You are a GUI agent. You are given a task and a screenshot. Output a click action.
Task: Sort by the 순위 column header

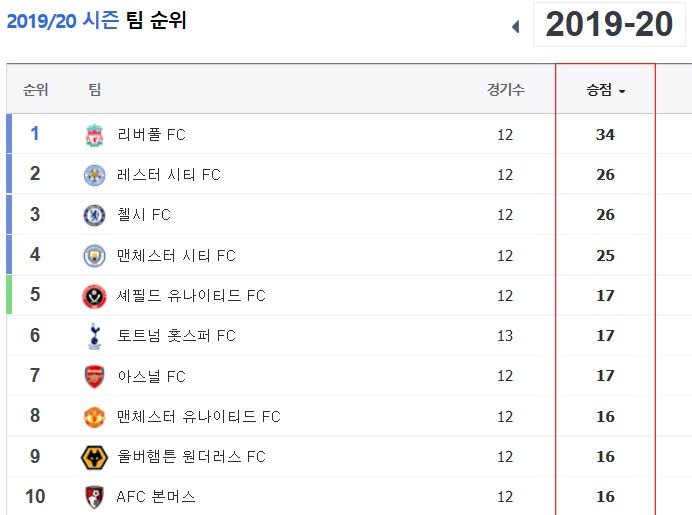click(x=34, y=90)
